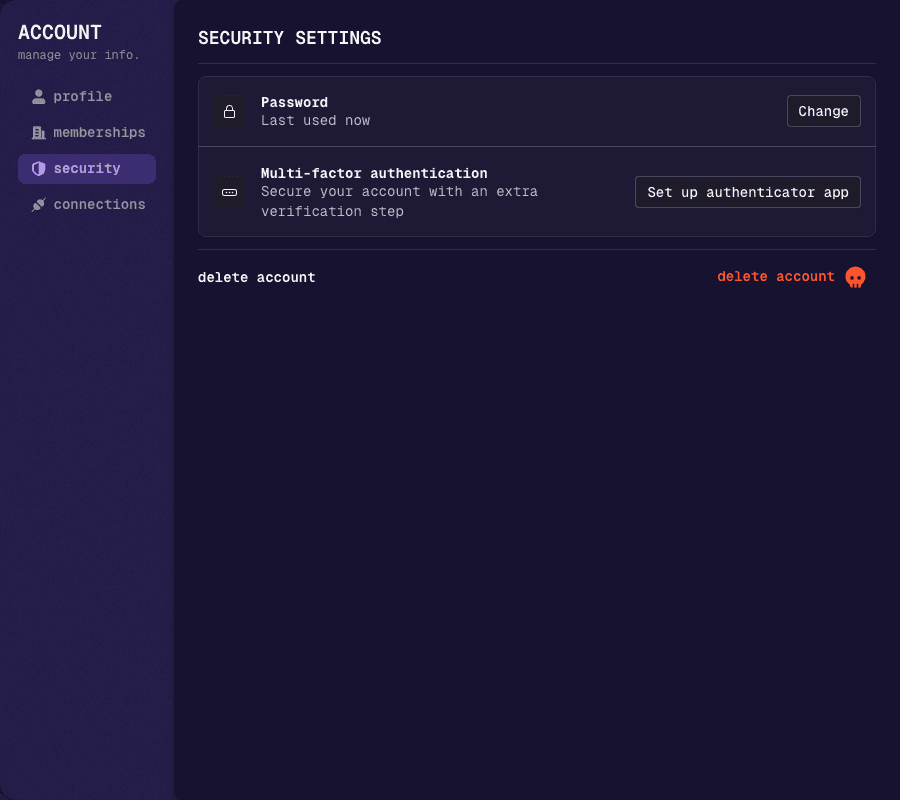Set up authenticator app
Viewport: 900px width, 800px height.
[x=747, y=192]
